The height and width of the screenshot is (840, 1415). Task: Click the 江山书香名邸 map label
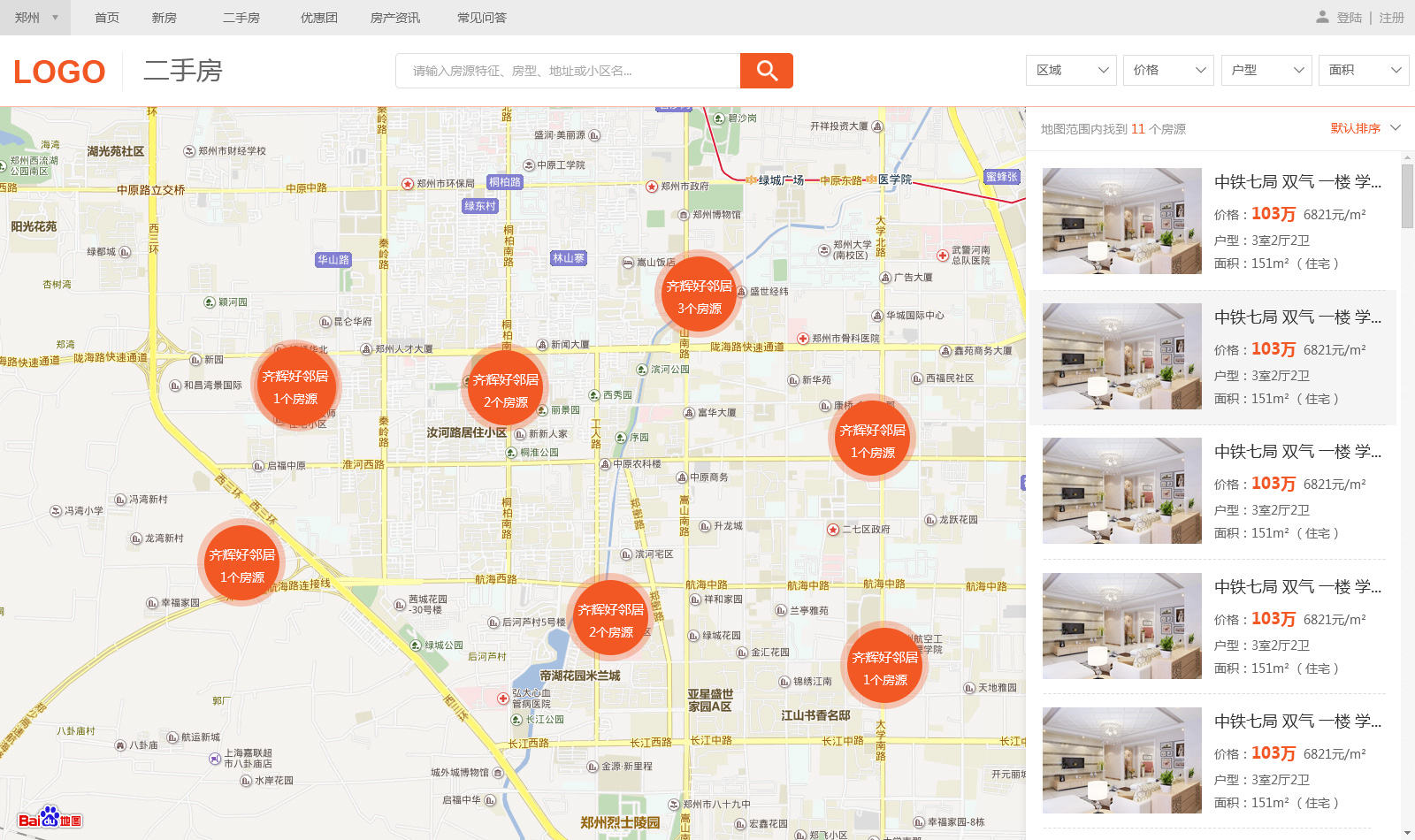(815, 715)
